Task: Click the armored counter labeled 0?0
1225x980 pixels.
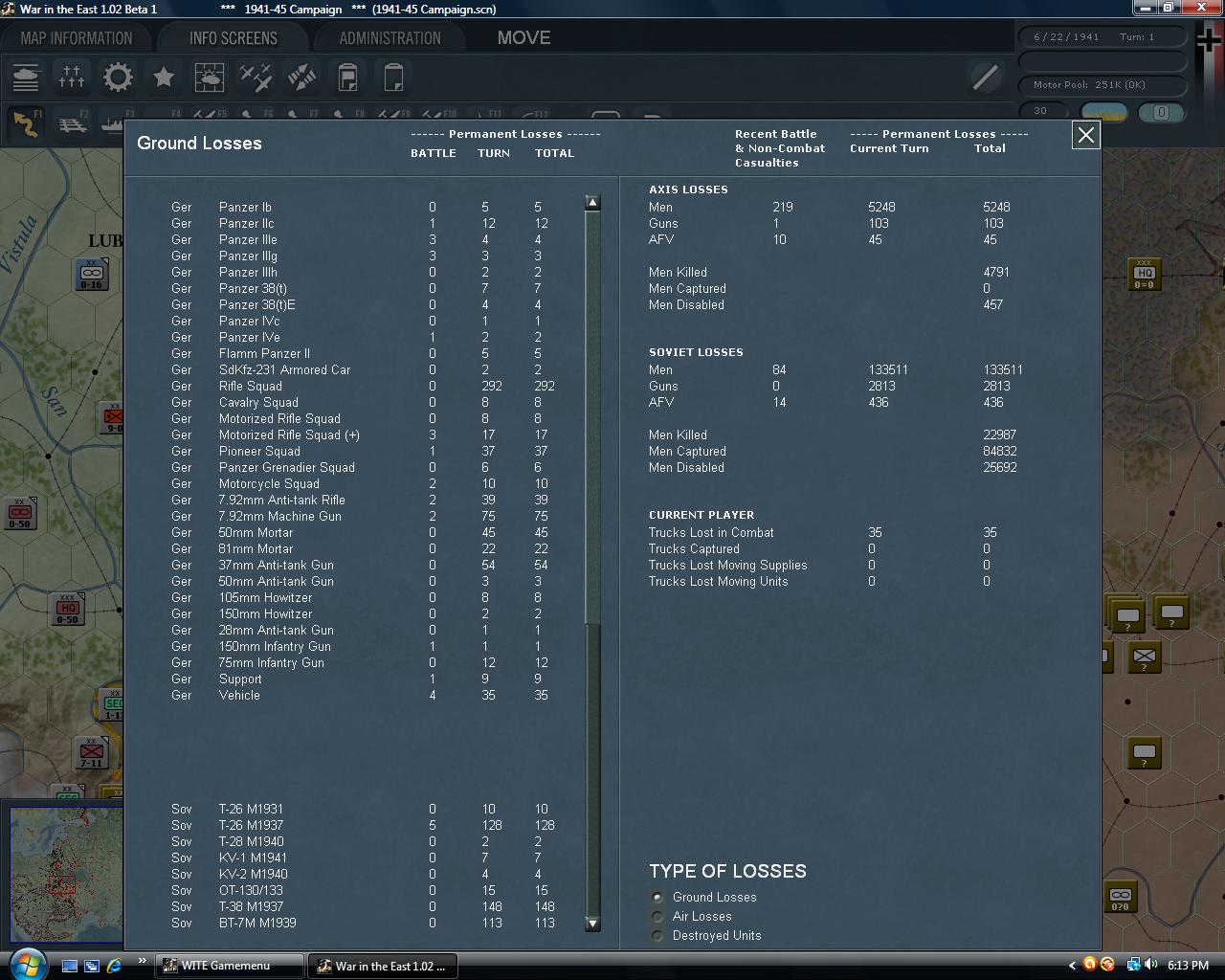Action: tap(1121, 896)
